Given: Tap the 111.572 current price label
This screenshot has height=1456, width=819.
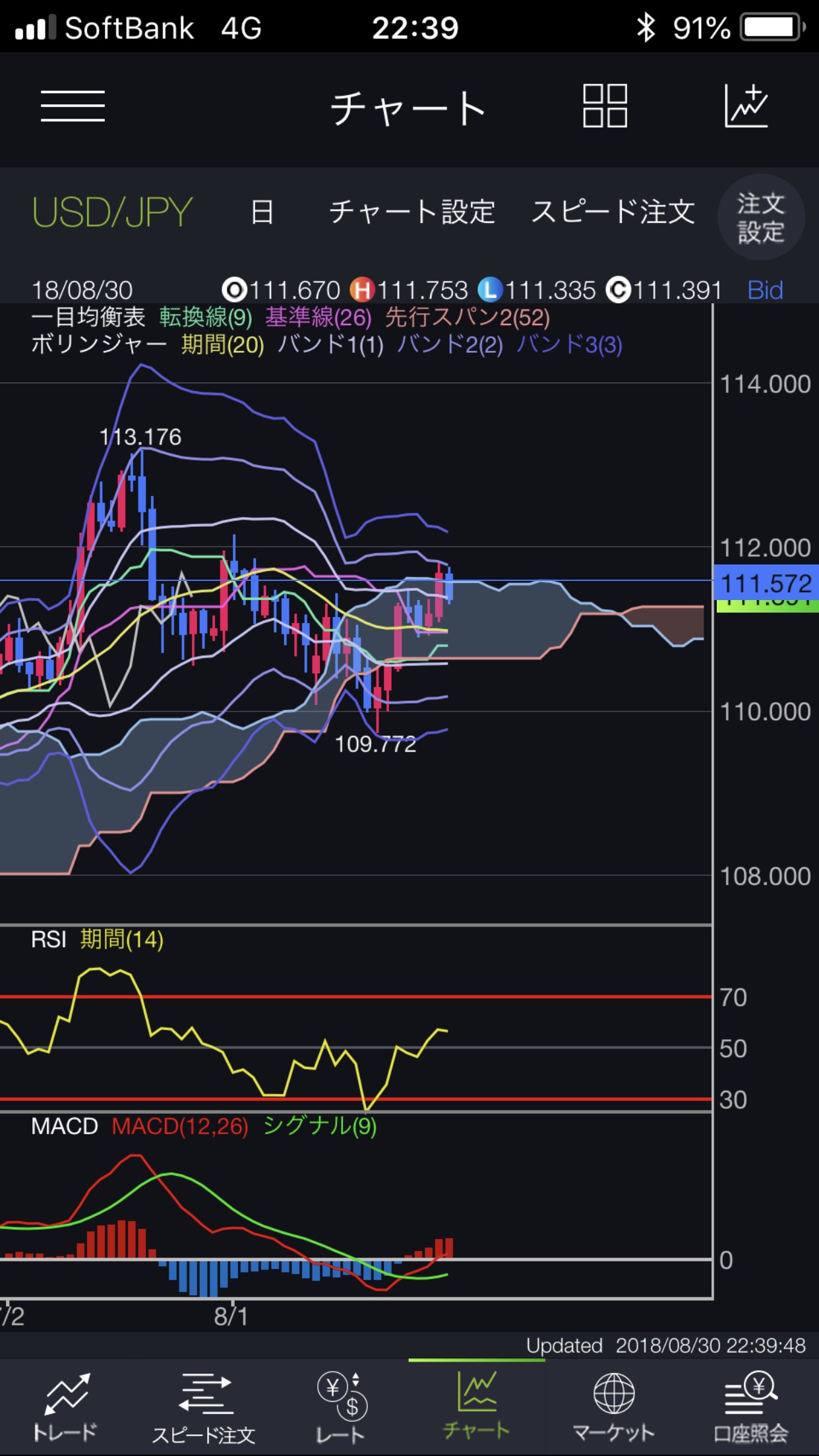Looking at the screenshot, I should coord(765,583).
